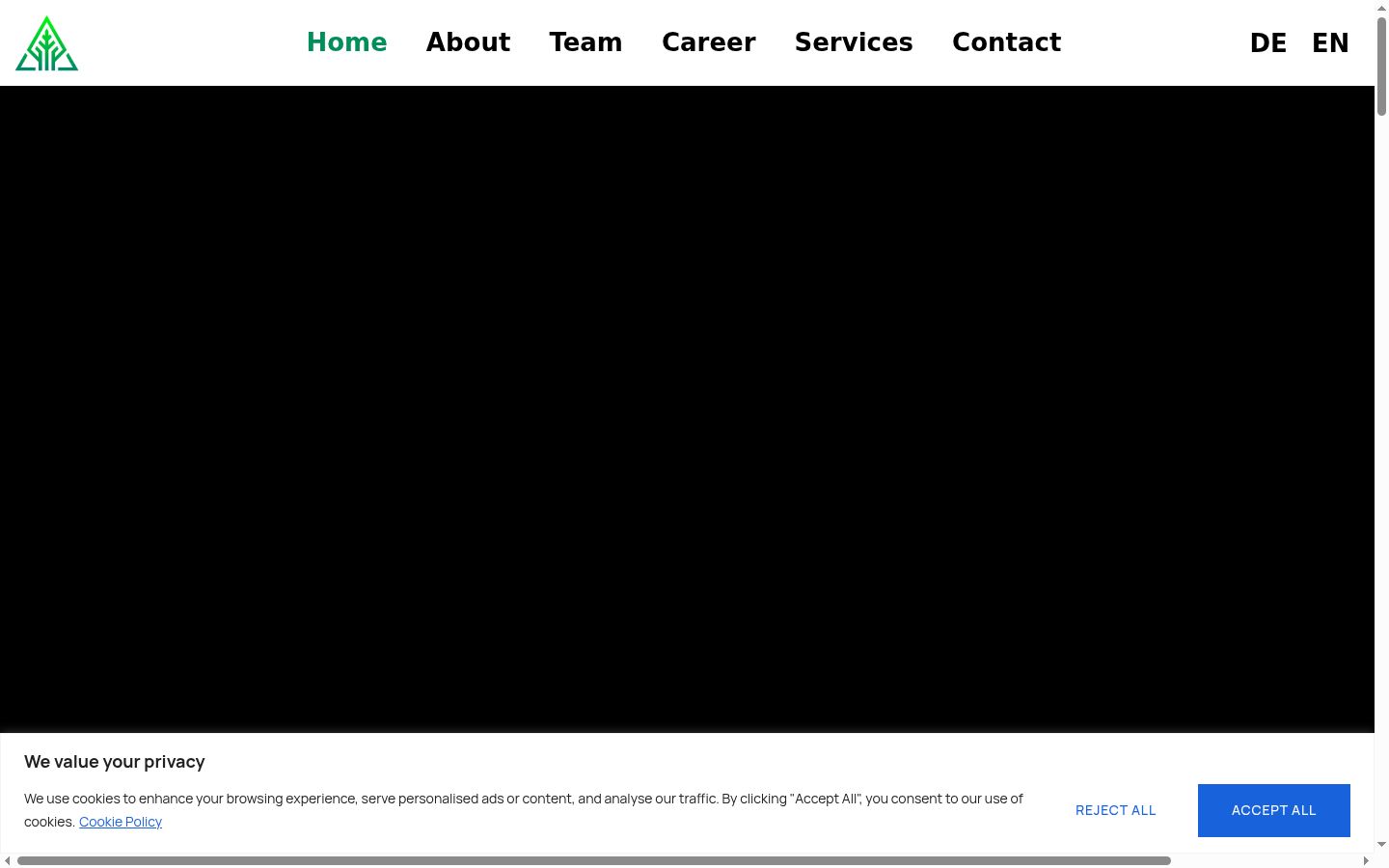
Task: Click the 'We value your privacy' heading
Action: coord(115,762)
